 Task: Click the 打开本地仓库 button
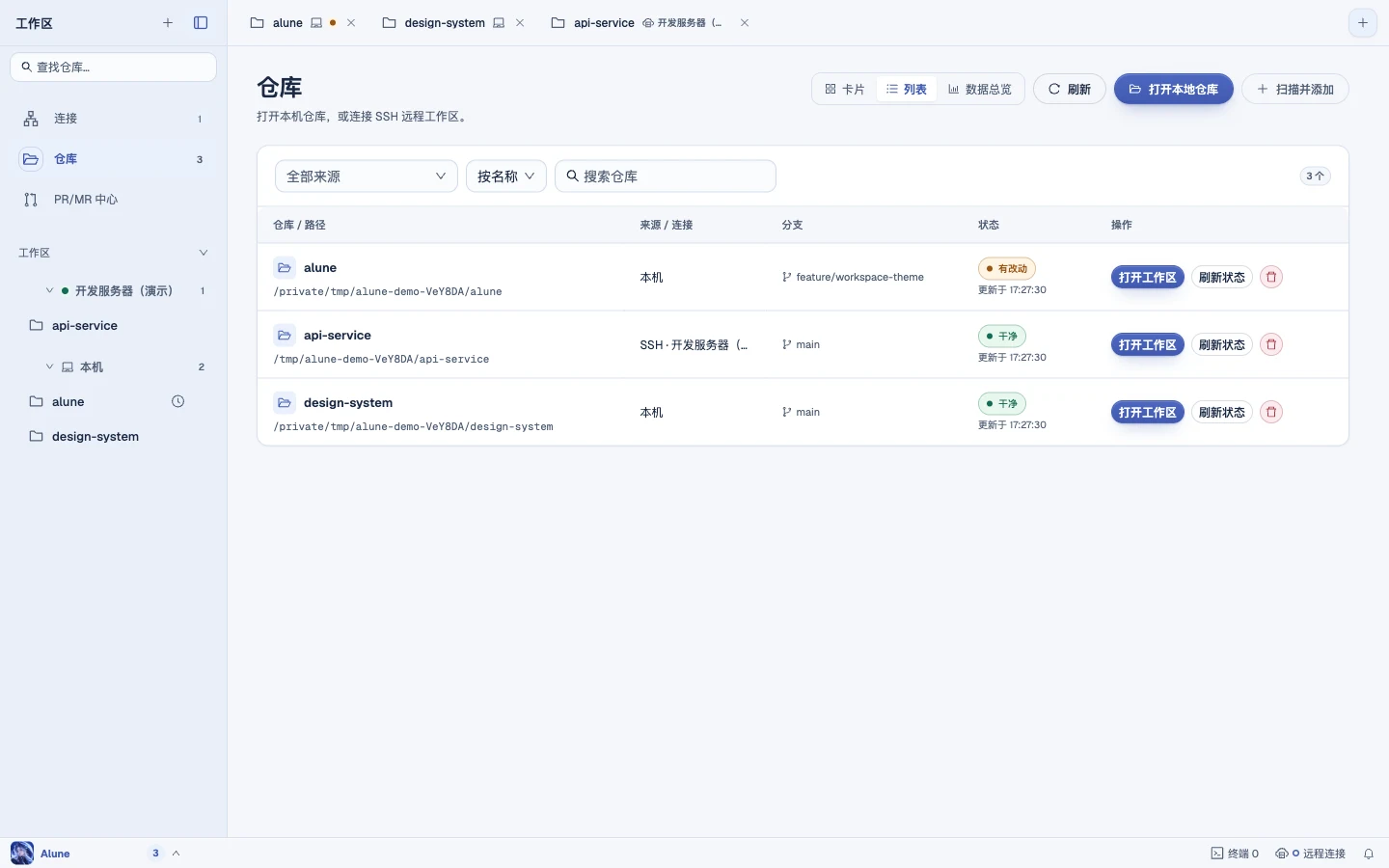click(x=1174, y=90)
